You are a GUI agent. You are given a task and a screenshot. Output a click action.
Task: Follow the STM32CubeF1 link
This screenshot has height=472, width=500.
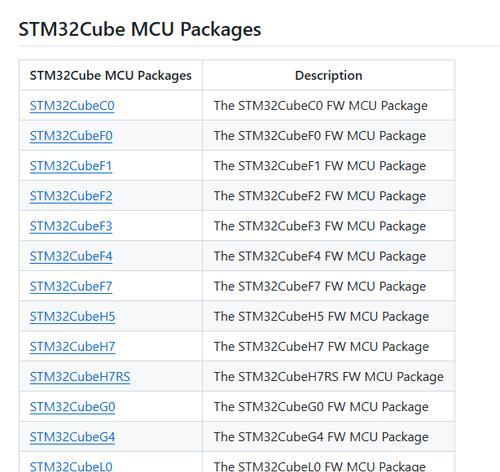tap(71, 166)
